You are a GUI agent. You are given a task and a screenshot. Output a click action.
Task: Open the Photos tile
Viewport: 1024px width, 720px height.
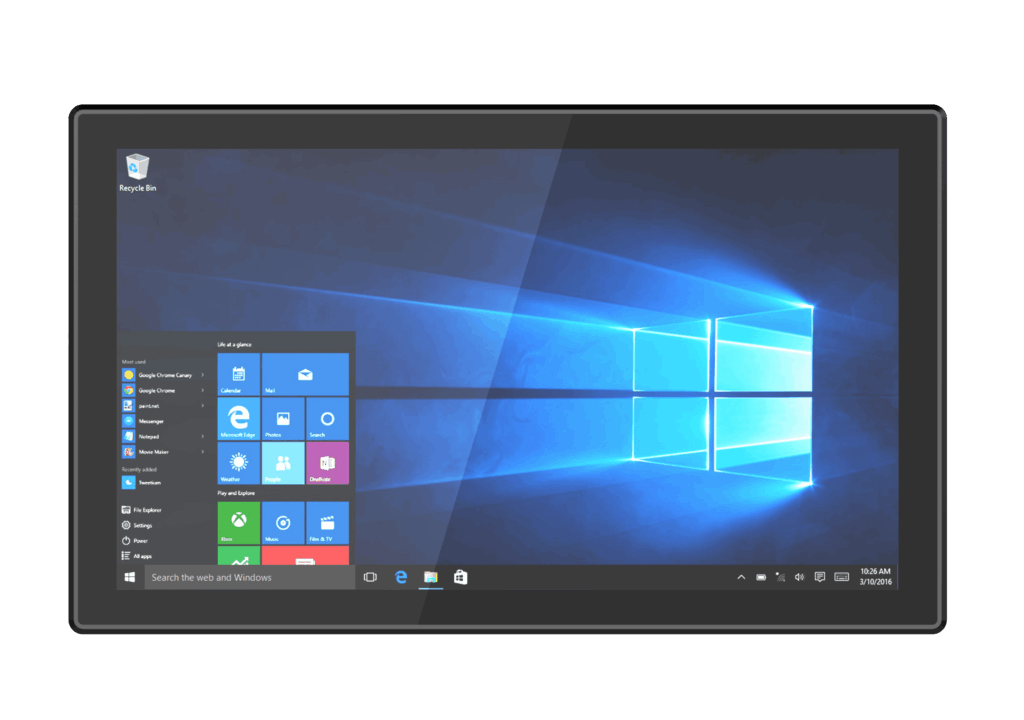[x=283, y=418]
